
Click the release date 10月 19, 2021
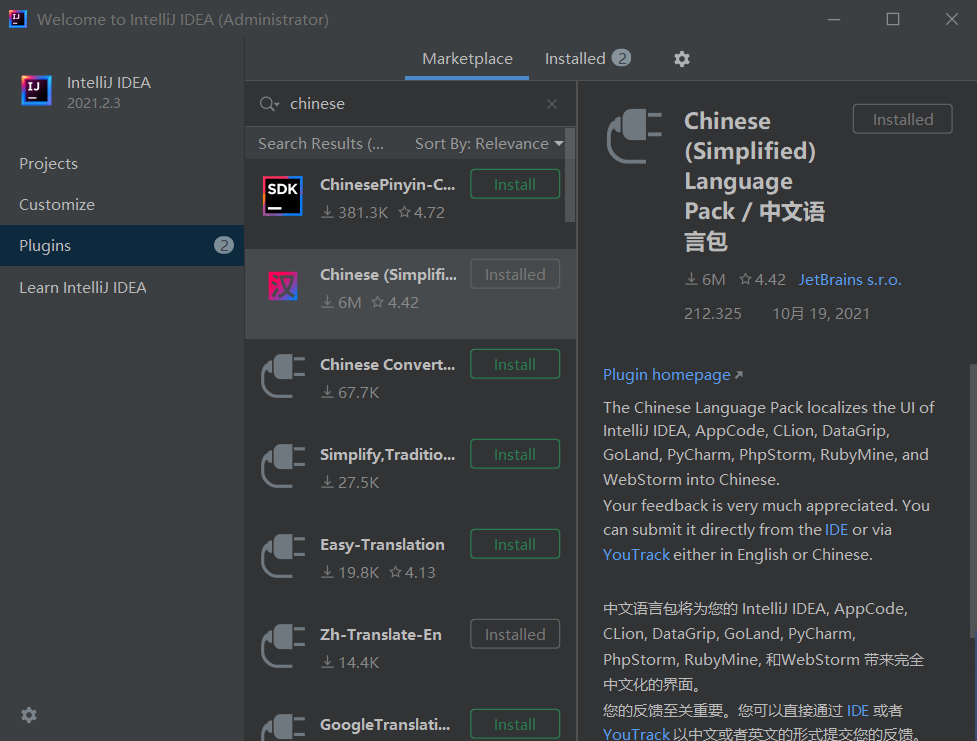[821, 313]
